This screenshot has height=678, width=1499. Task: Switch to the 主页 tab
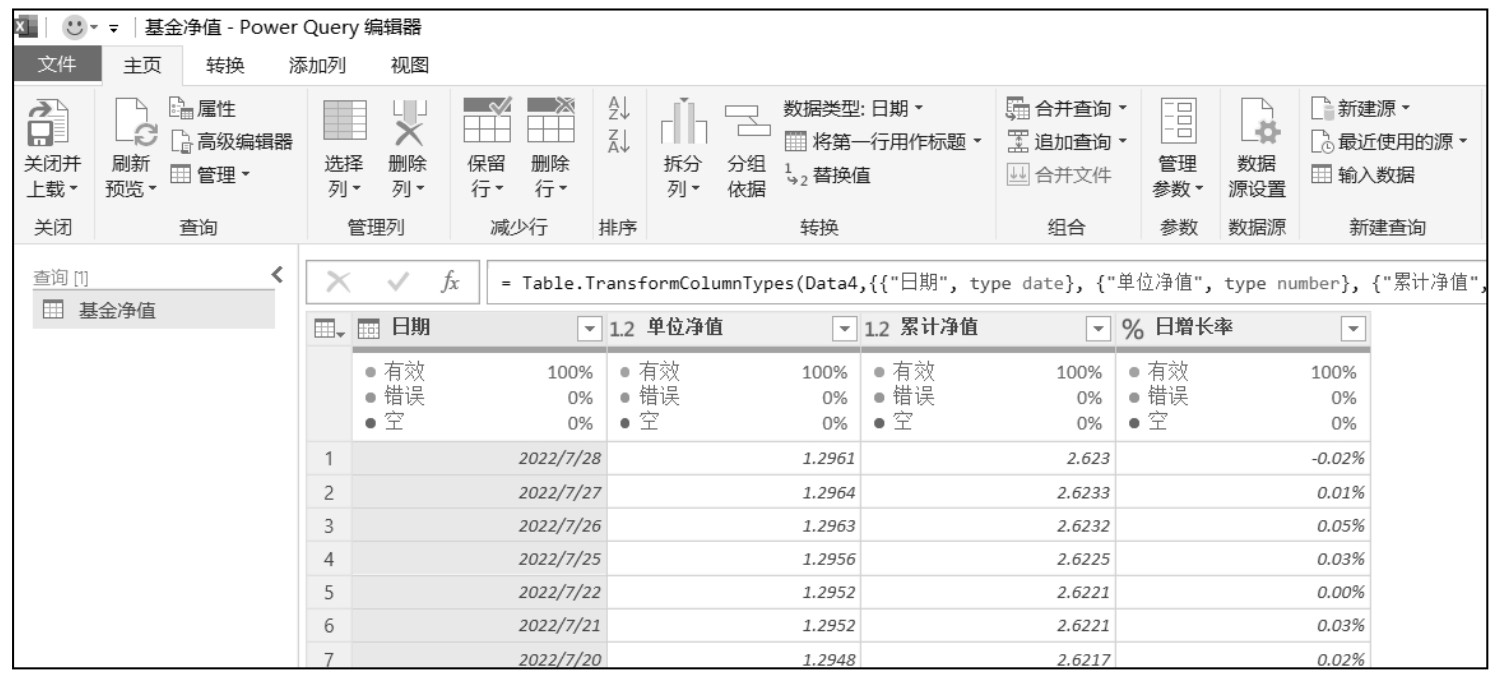(141, 65)
